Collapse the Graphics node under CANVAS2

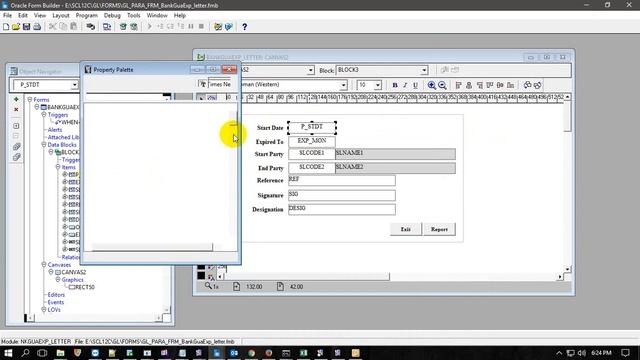coord(58,280)
